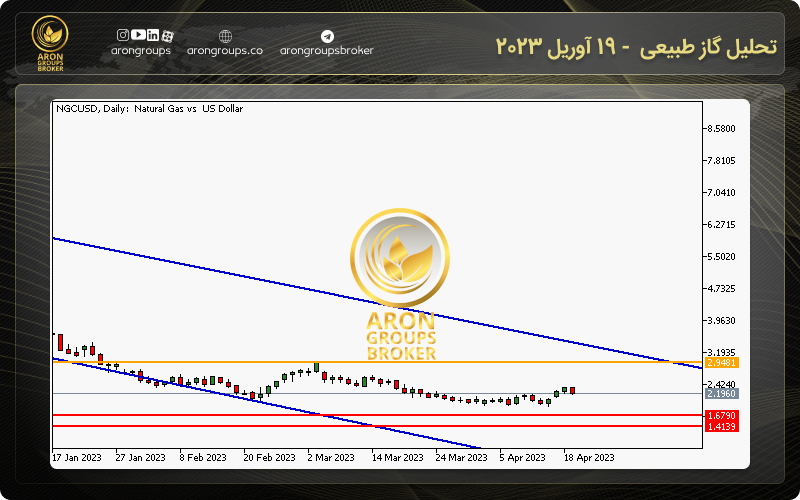800x500 pixels.
Task: Click the 5.5020 price axis value
Action: [x=721, y=257]
